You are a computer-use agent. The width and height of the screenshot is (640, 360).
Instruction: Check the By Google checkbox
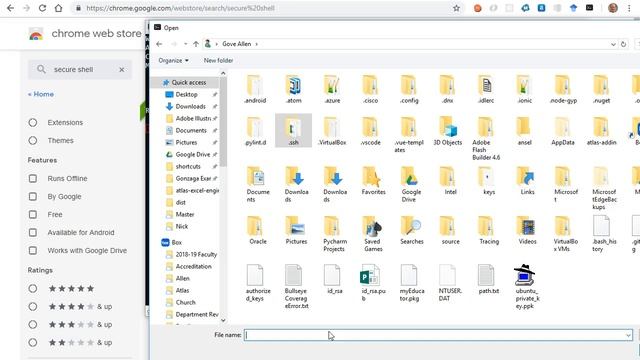coord(33,196)
